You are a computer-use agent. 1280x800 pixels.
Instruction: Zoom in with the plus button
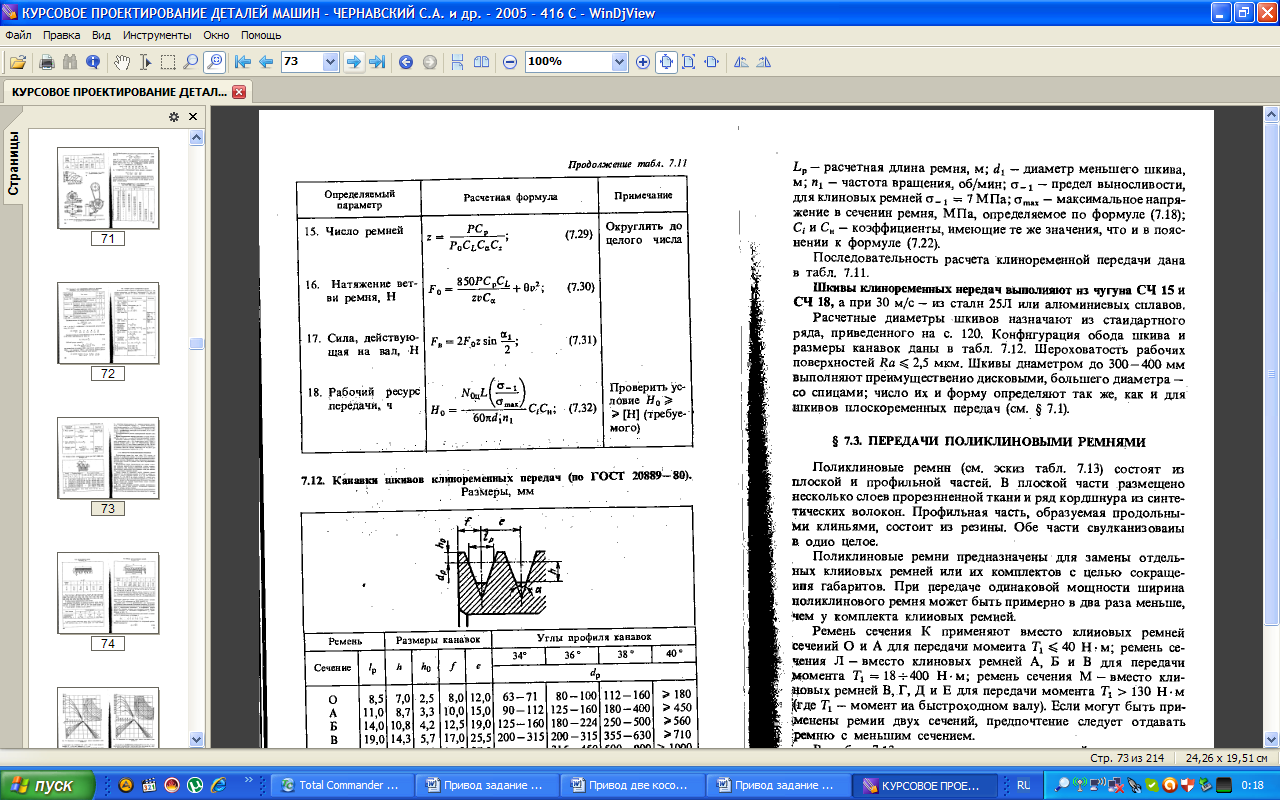[643, 62]
